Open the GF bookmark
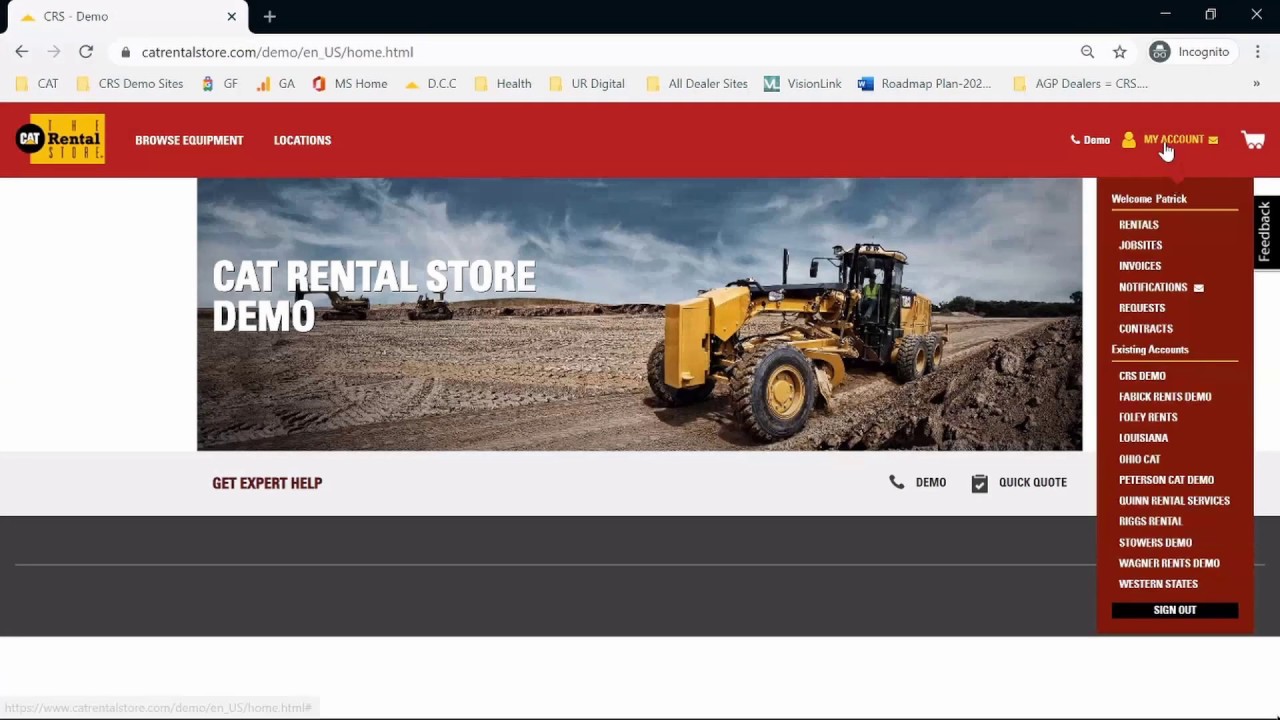Screen dimensions: 1280x720 [x=219, y=84]
